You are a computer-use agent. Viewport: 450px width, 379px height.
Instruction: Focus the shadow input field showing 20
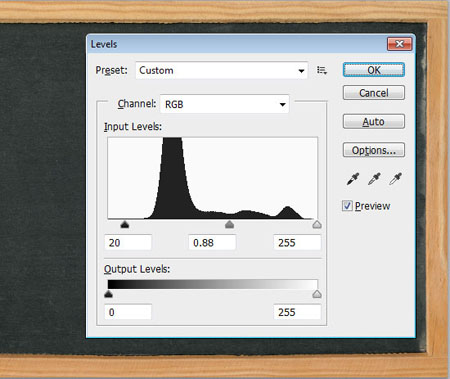tap(128, 242)
